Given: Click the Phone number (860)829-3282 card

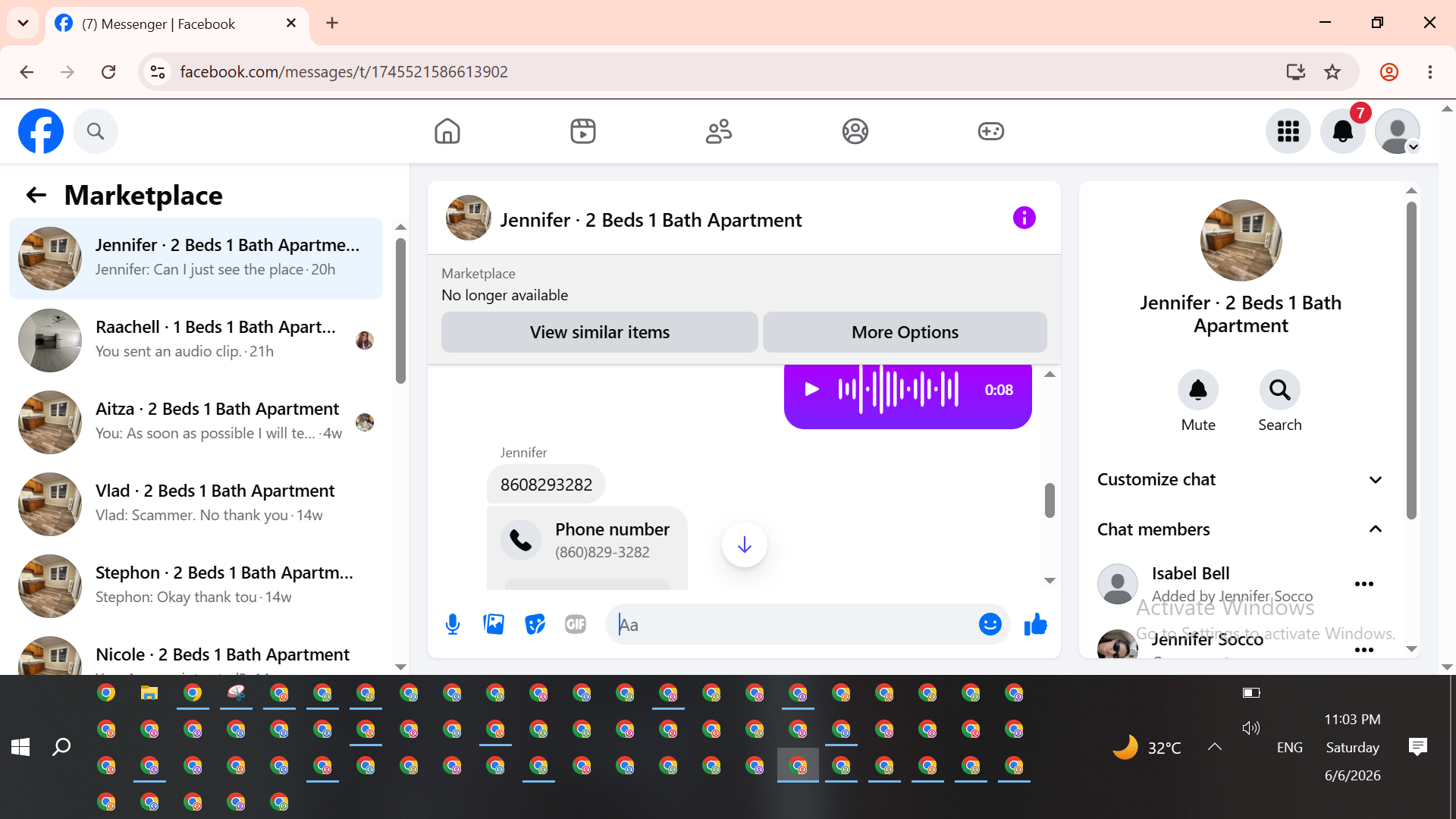Looking at the screenshot, I should point(587,548).
